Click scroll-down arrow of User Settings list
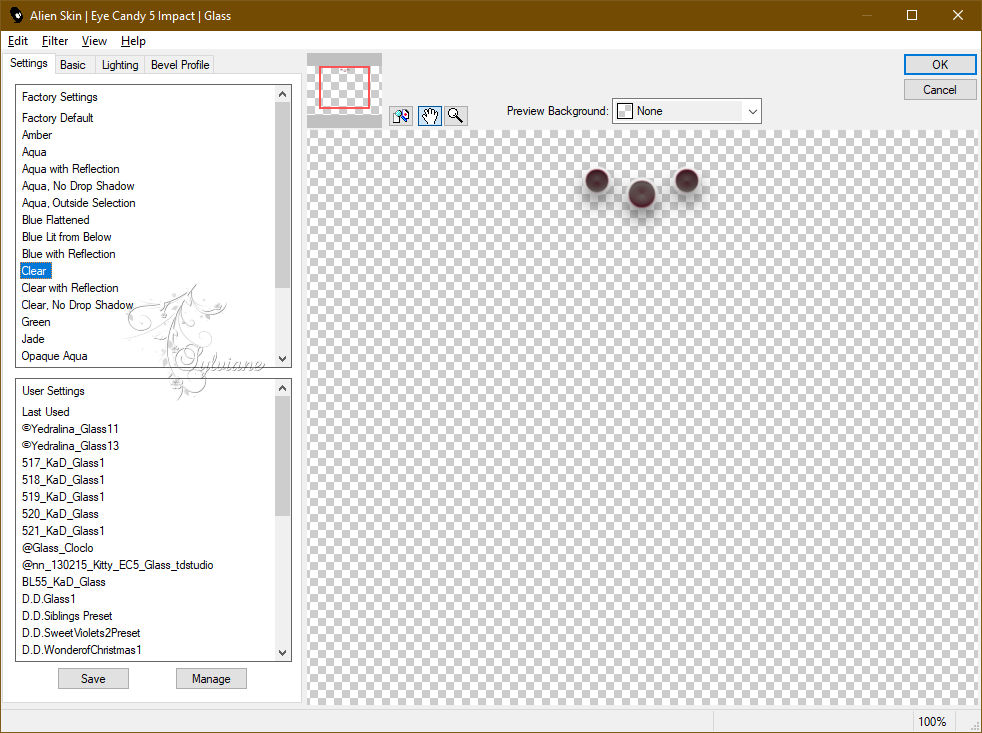This screenshot has height=733, width=982. click(x=282, y=652)
